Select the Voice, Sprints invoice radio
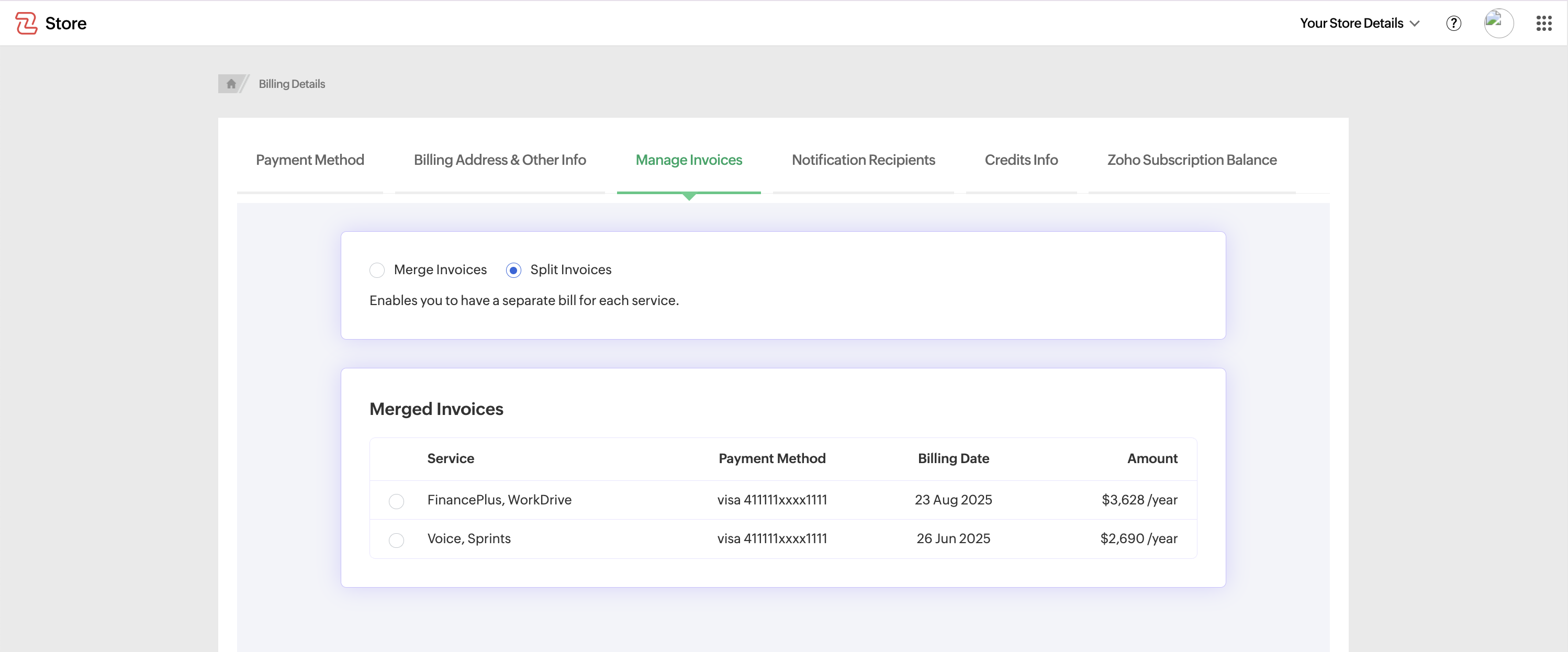Viewport: 1568px width, 652px height. pos(396,540)
